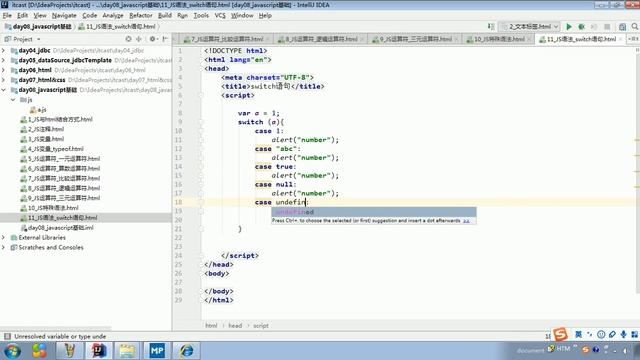This screenshot has height=360, width=640.
Task: Toggle code folding at the script tag line
Action: pyautogui.click(x=200, y=95)
